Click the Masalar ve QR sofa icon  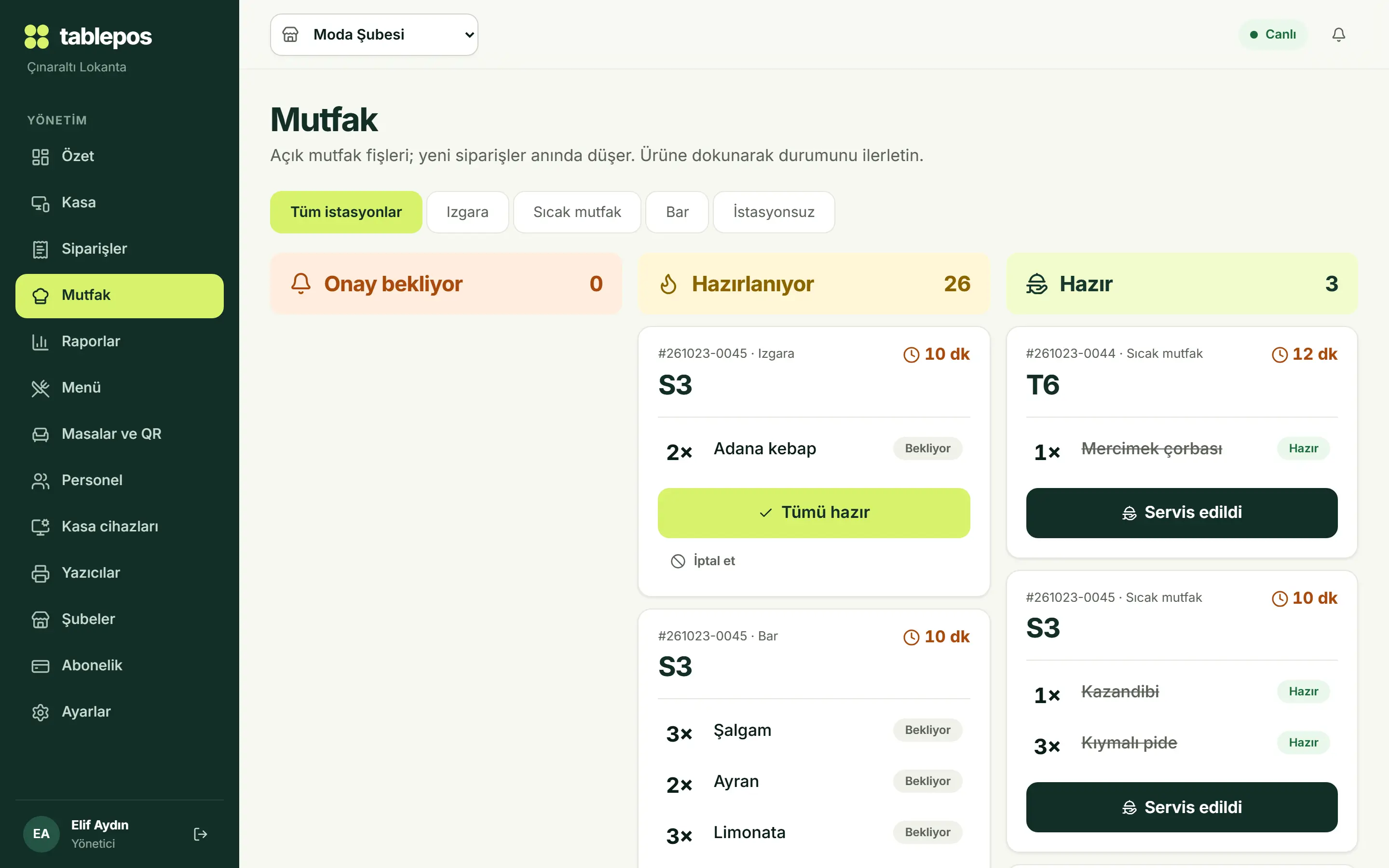pyautogui.click(x=40, y=434)
